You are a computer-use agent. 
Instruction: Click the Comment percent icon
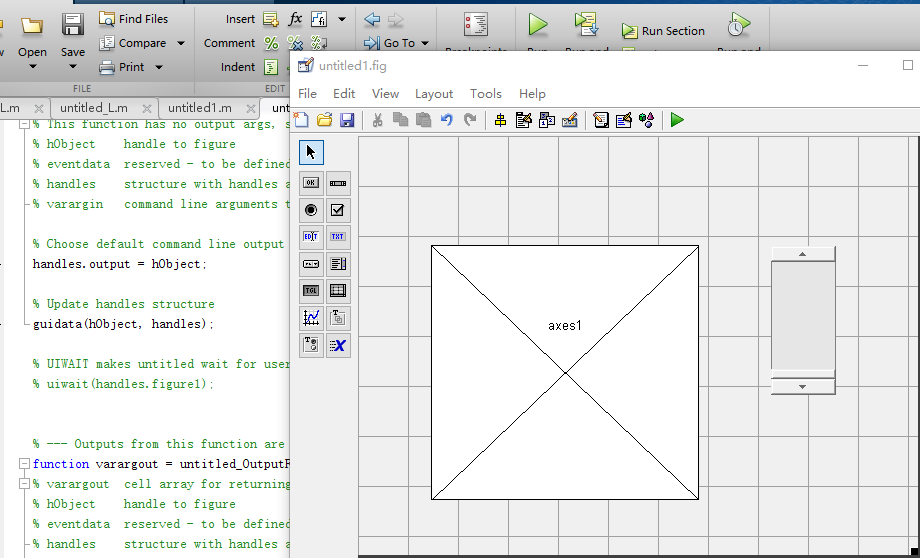(271, 43)
